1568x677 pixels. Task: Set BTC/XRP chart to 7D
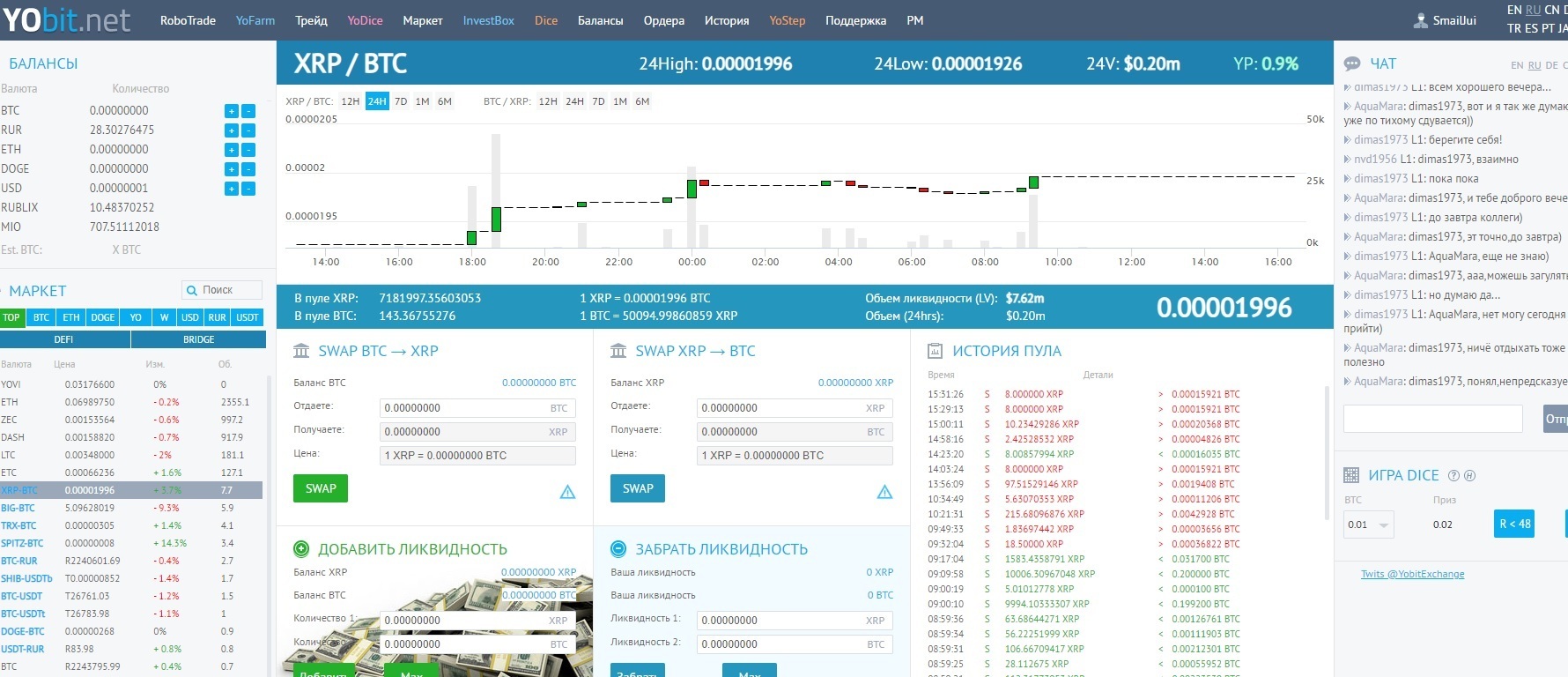point(599,101)
